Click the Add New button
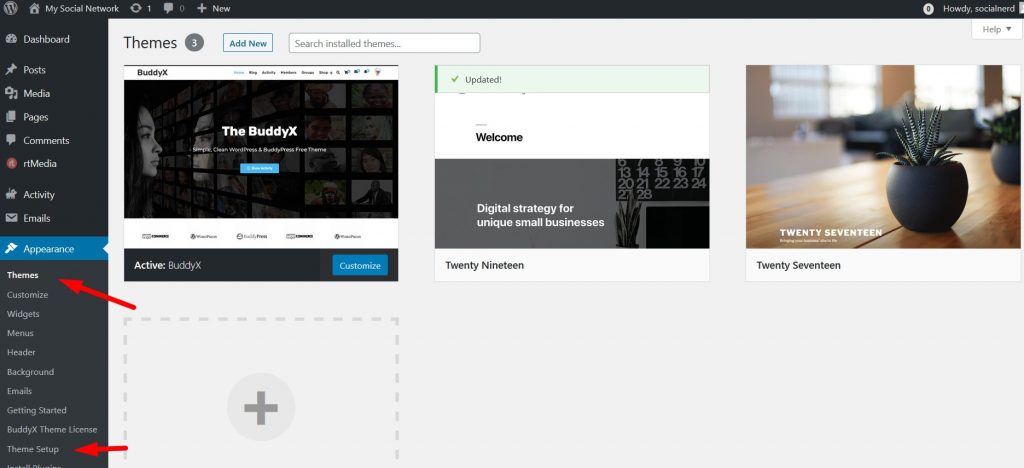 click(x=248, y=43)
